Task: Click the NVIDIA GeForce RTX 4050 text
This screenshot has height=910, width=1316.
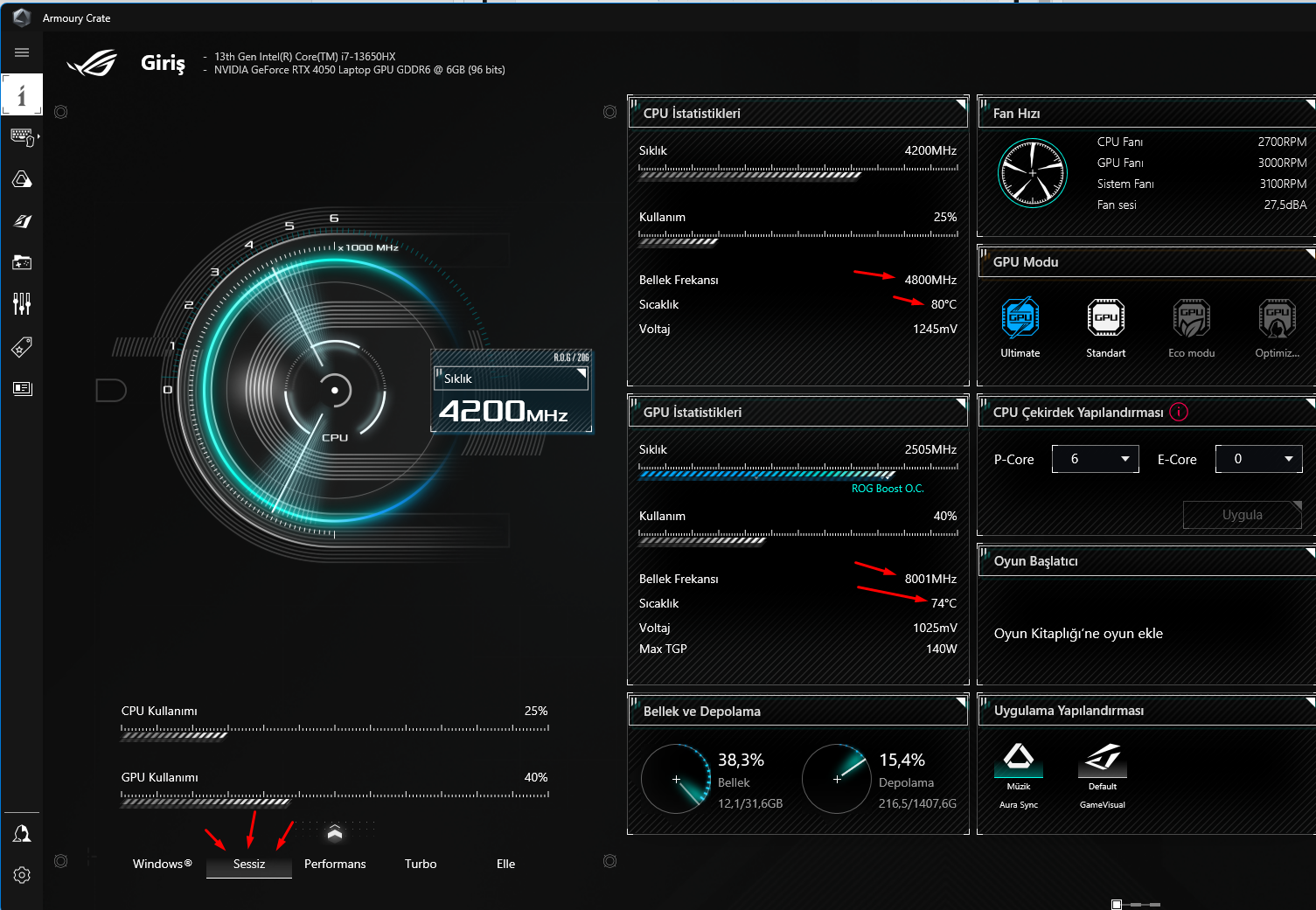Action: click(x=359, y=70)
